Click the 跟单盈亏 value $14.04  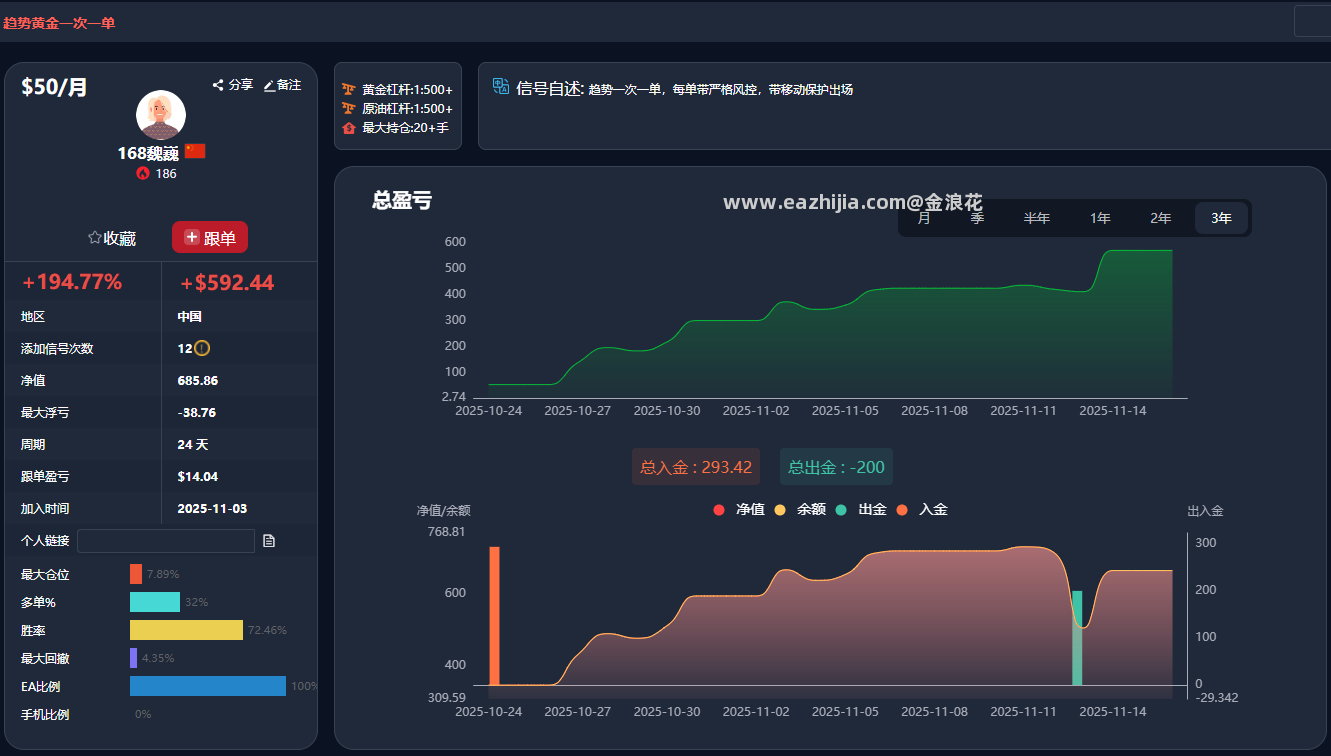click(198, 477)
